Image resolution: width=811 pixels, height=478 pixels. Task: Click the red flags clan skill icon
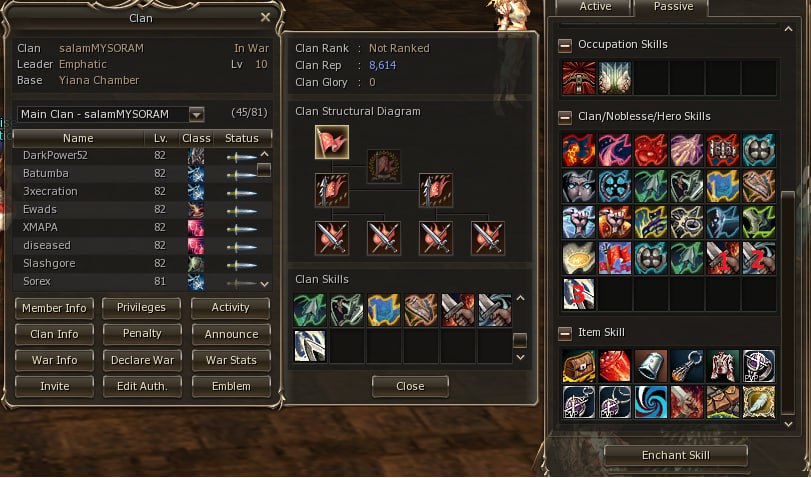(x=614, y=258)
